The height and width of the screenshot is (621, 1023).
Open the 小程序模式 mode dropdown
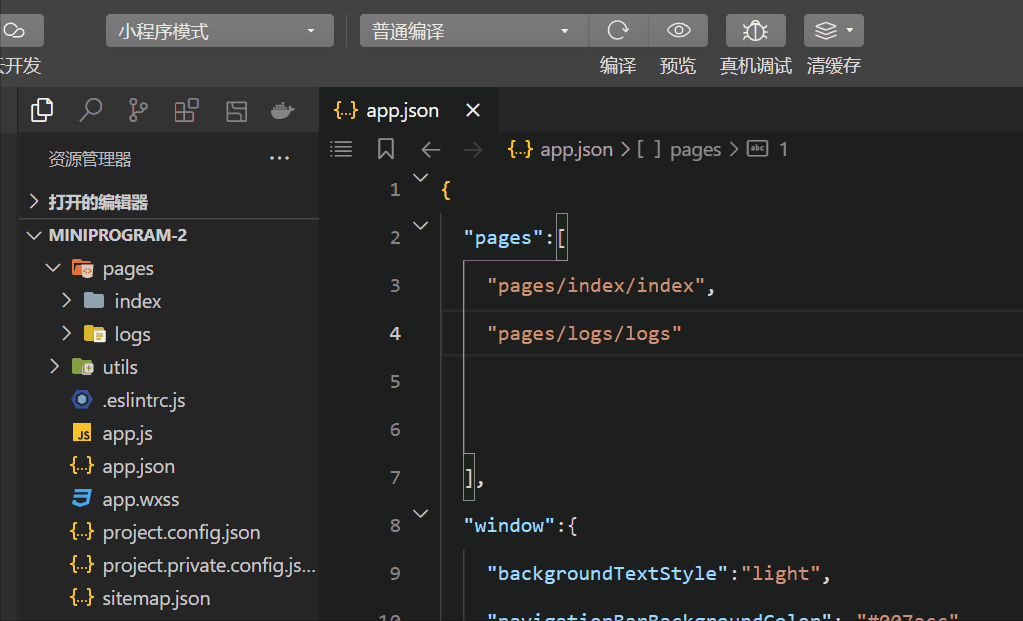click(220, 30)
